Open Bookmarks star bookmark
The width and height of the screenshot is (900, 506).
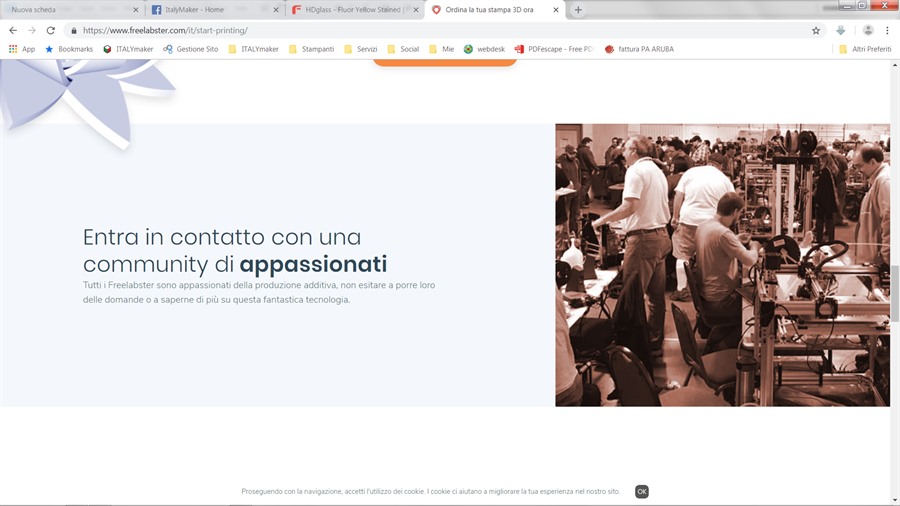69,49
